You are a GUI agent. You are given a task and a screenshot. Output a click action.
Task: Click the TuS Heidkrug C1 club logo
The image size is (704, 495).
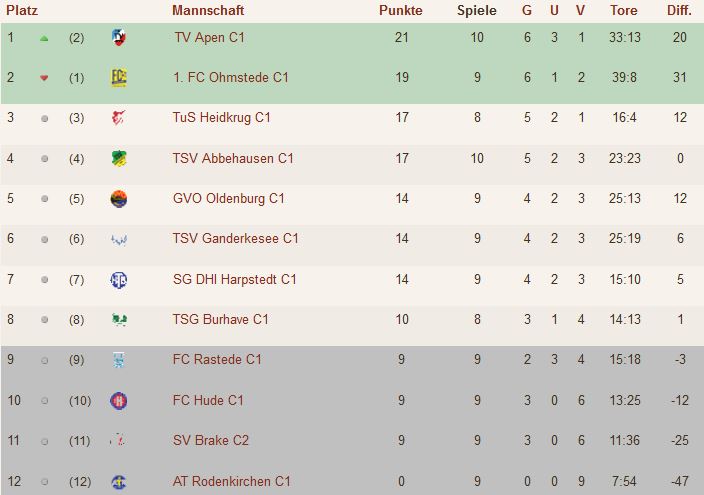point(119,118)
